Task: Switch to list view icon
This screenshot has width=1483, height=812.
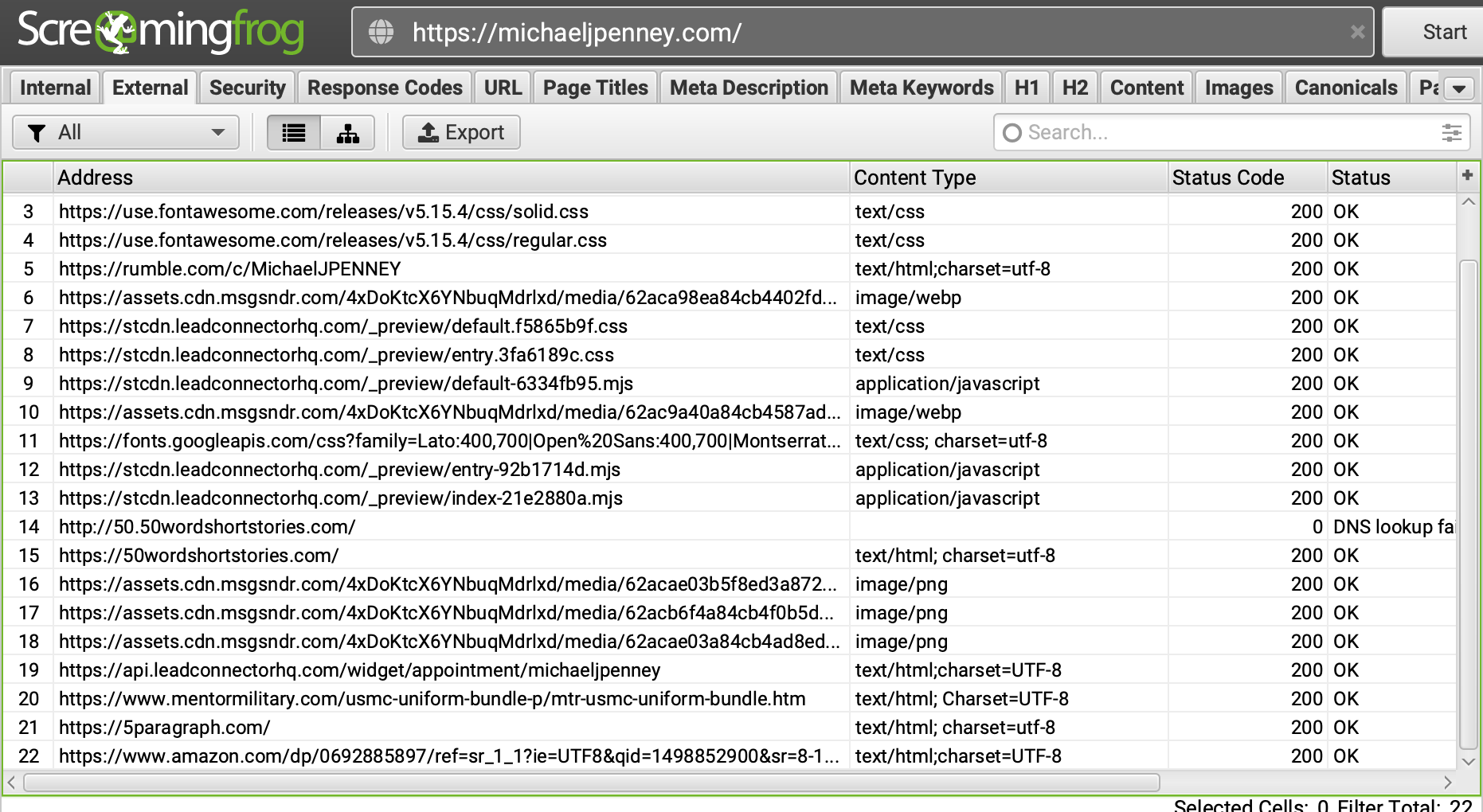Action: point(294,133)
